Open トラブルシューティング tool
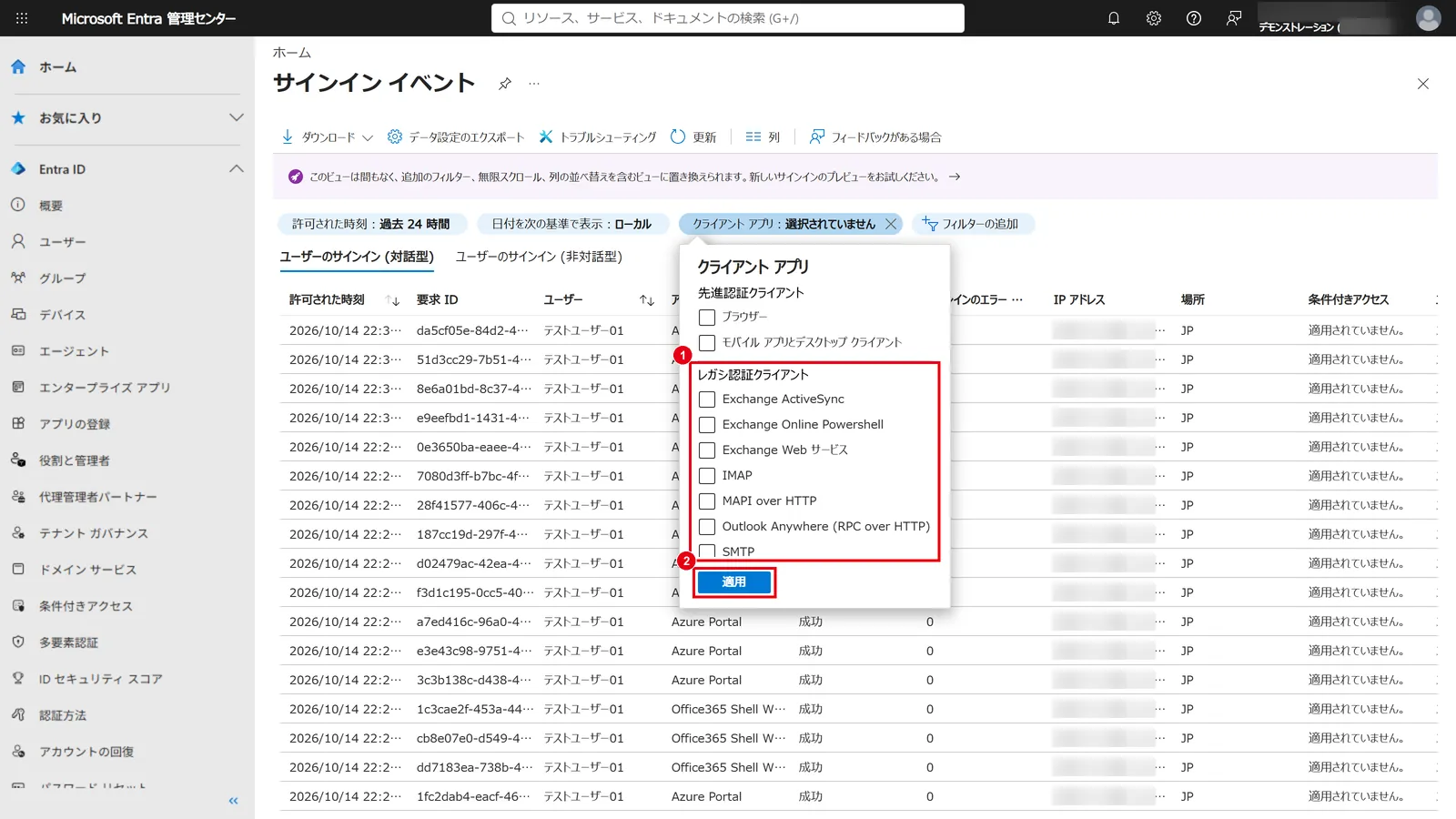This screenshot has height=819, width=1456. pos(597,136)
